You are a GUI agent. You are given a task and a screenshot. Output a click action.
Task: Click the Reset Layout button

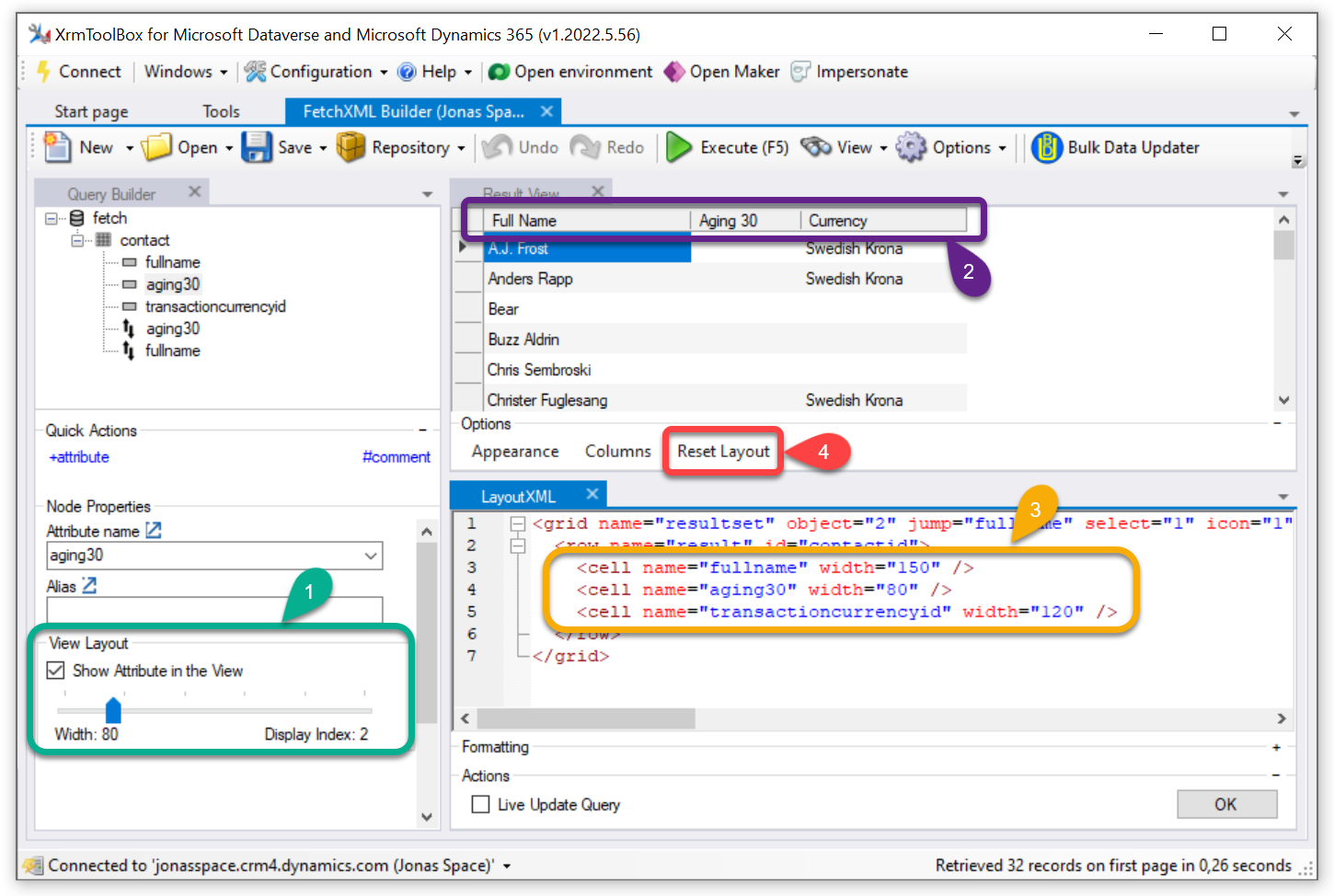pyautogui.click(x=723, y=452)
